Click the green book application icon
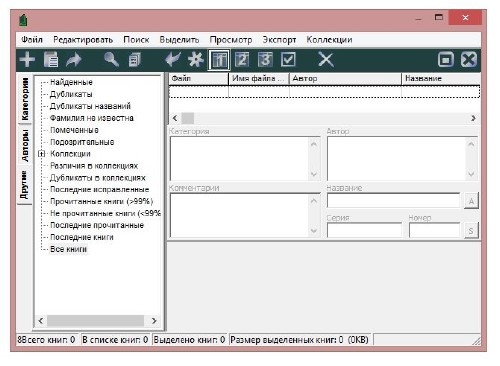Image resolution: width=500 pixels, height=366 pixels. (x=23, y=20)
